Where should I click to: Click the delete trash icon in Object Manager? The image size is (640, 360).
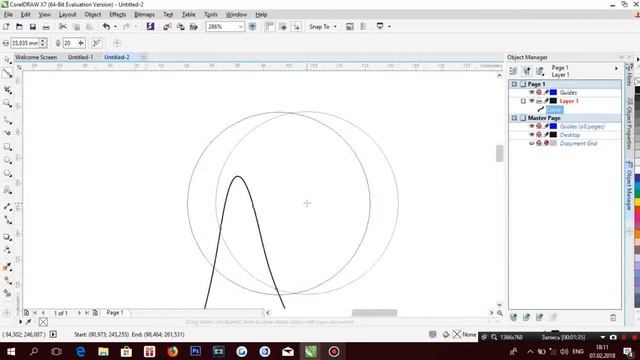(613, 318)
